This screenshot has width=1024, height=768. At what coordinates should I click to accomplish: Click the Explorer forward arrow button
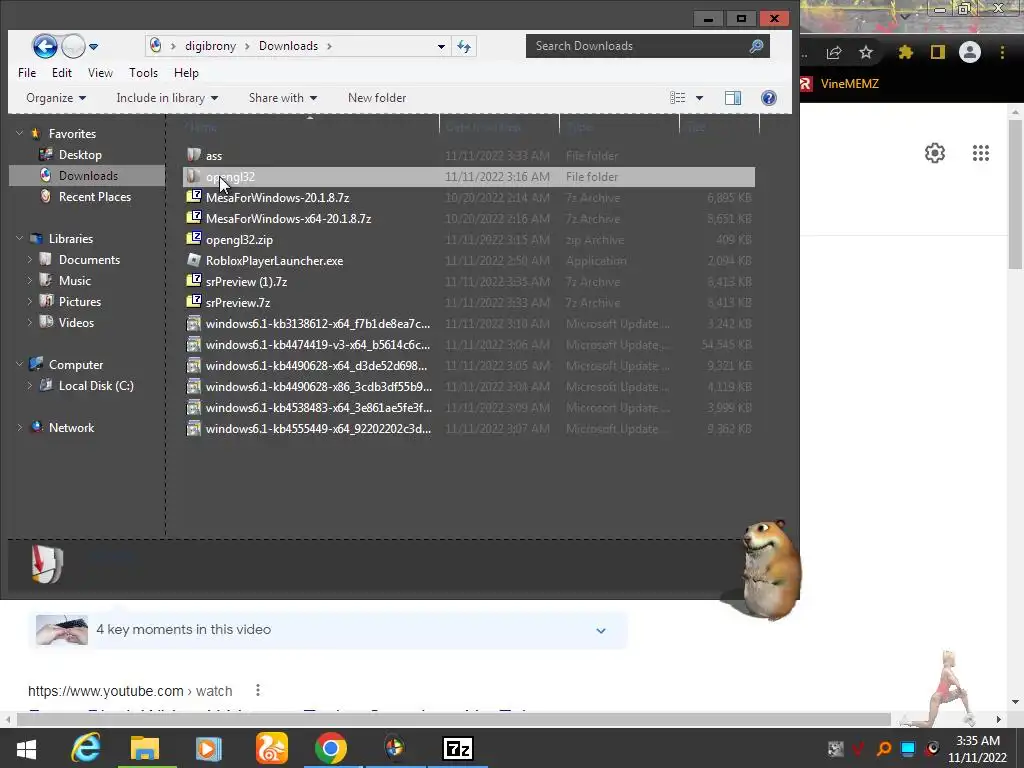(73, 46)
